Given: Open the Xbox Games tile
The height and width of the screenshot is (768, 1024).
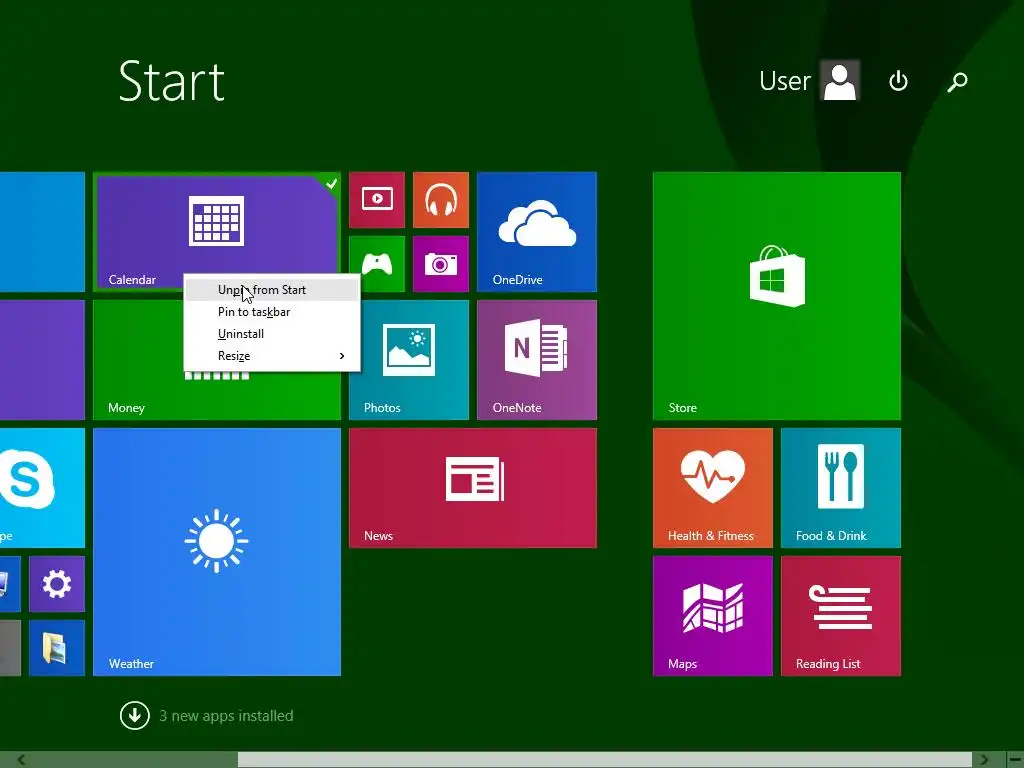Looking at the screenshot, I should pos(377,264).
